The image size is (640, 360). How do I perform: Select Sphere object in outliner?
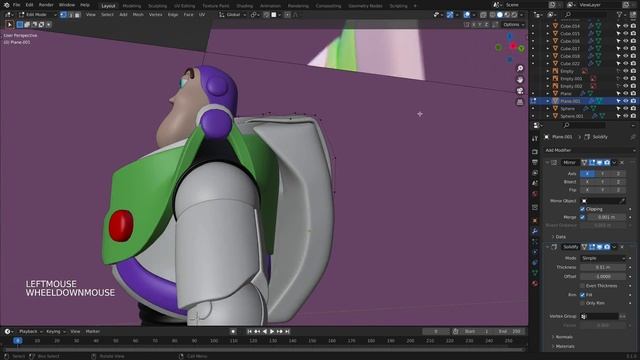[567, 109]
